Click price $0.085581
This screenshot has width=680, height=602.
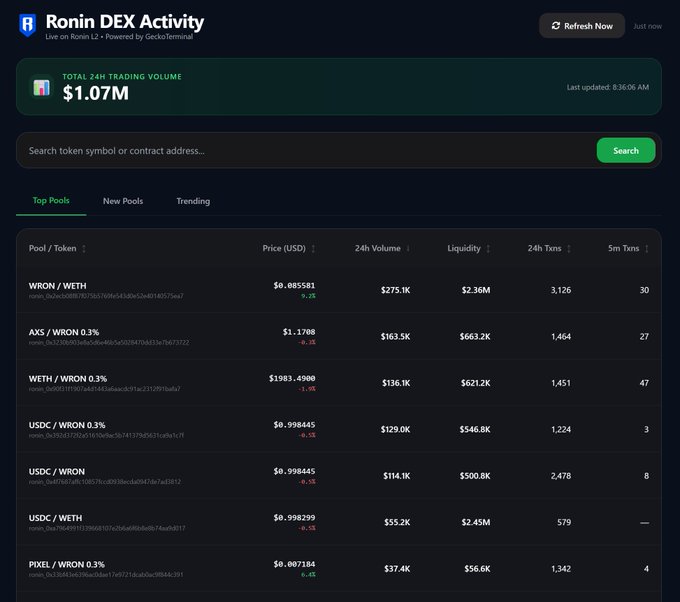(x=294, y=285)
